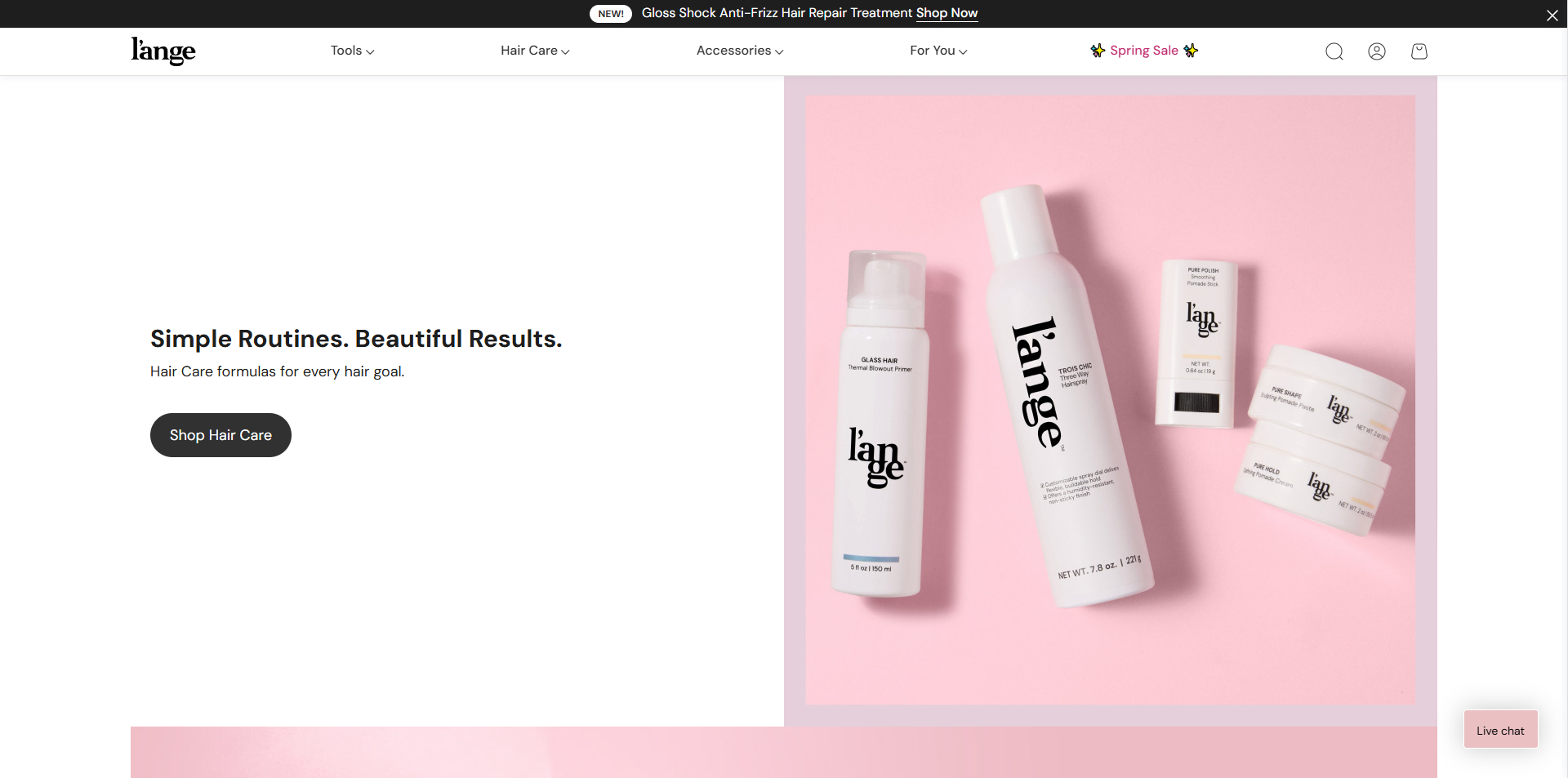Image resolution: width=1568 pixels, height=778 pixels.
Task: Click the L'ange logo
Action: click(163, 51)
